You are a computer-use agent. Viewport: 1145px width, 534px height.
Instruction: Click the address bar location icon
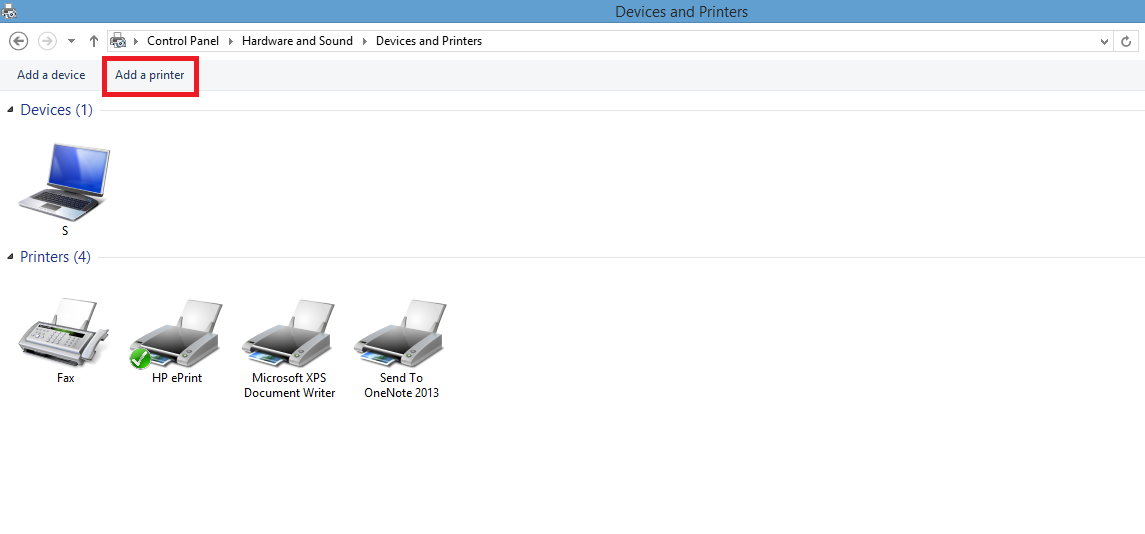(x=118, y=41)
